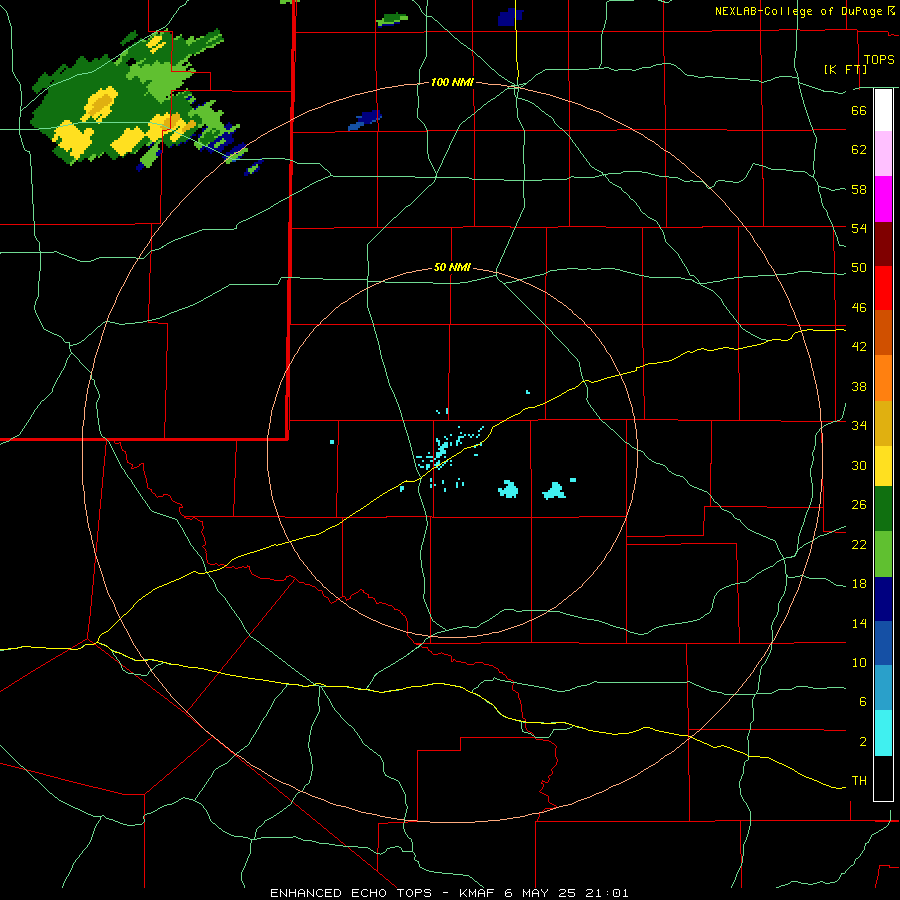Select the 26 legend value
Image resolution: width=900 pixels, height=900 pixels.
pos(859,505)
